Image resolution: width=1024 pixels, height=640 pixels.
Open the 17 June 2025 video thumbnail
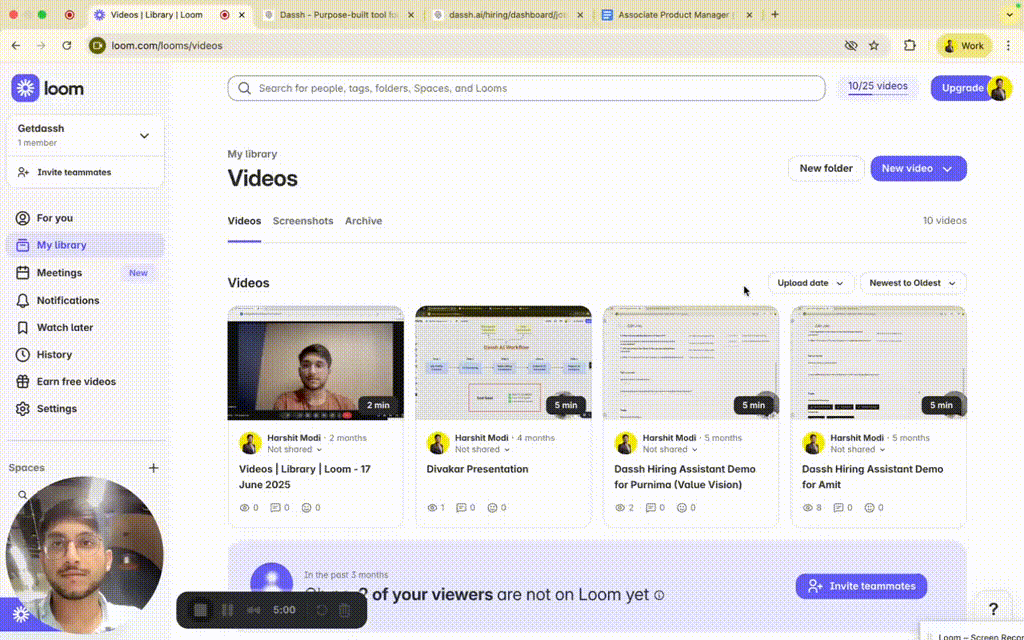point(315,363)
